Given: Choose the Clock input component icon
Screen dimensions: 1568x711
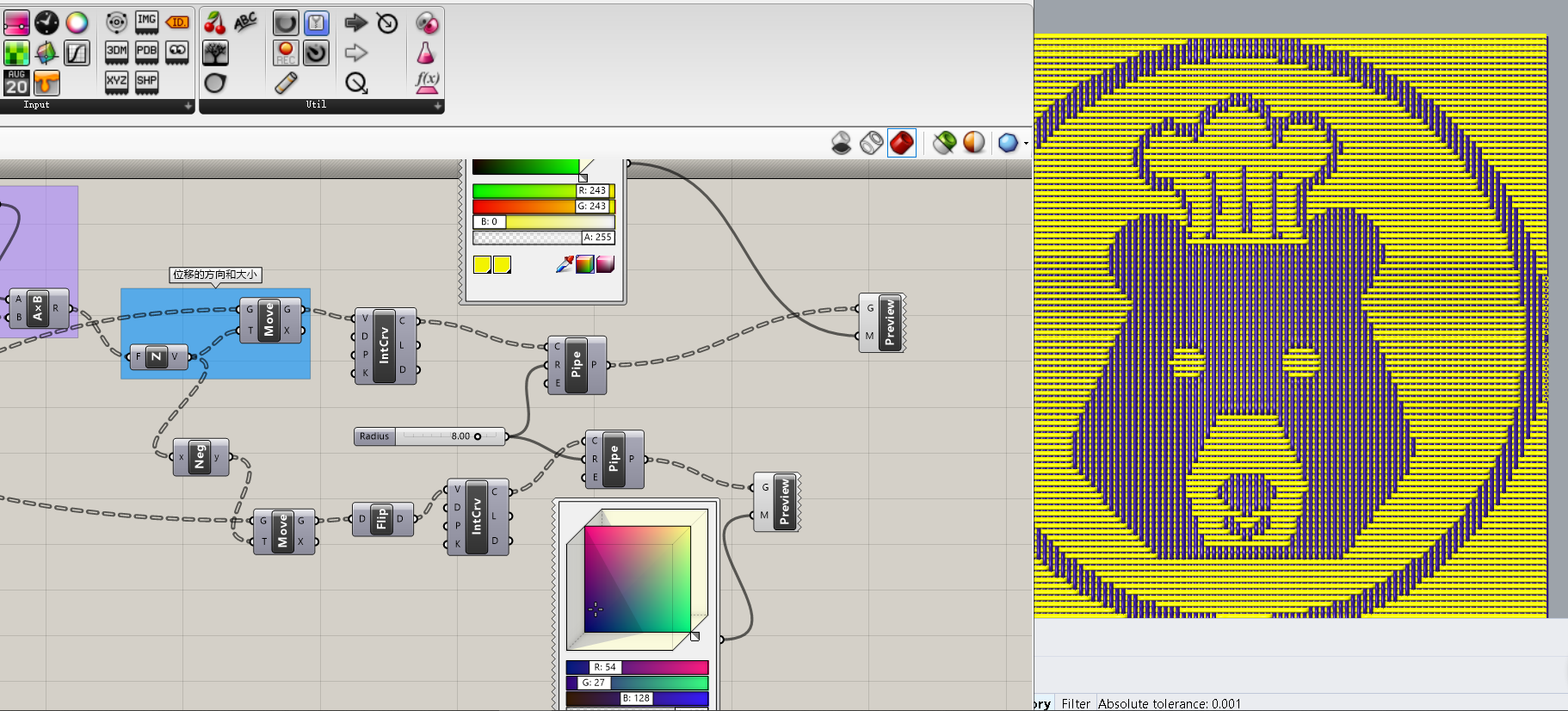Looking at the screenshot, I should coord(46,22).
